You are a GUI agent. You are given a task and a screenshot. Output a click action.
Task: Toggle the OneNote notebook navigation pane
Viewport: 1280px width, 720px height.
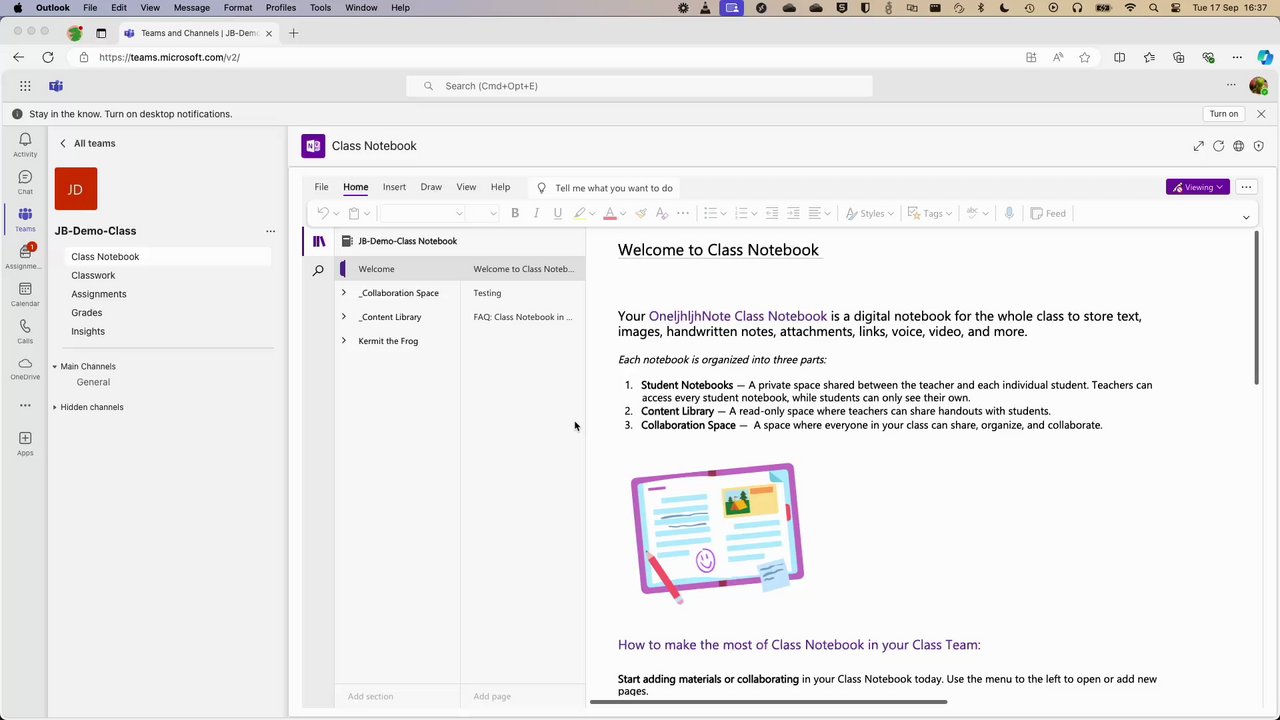(319, 241)
